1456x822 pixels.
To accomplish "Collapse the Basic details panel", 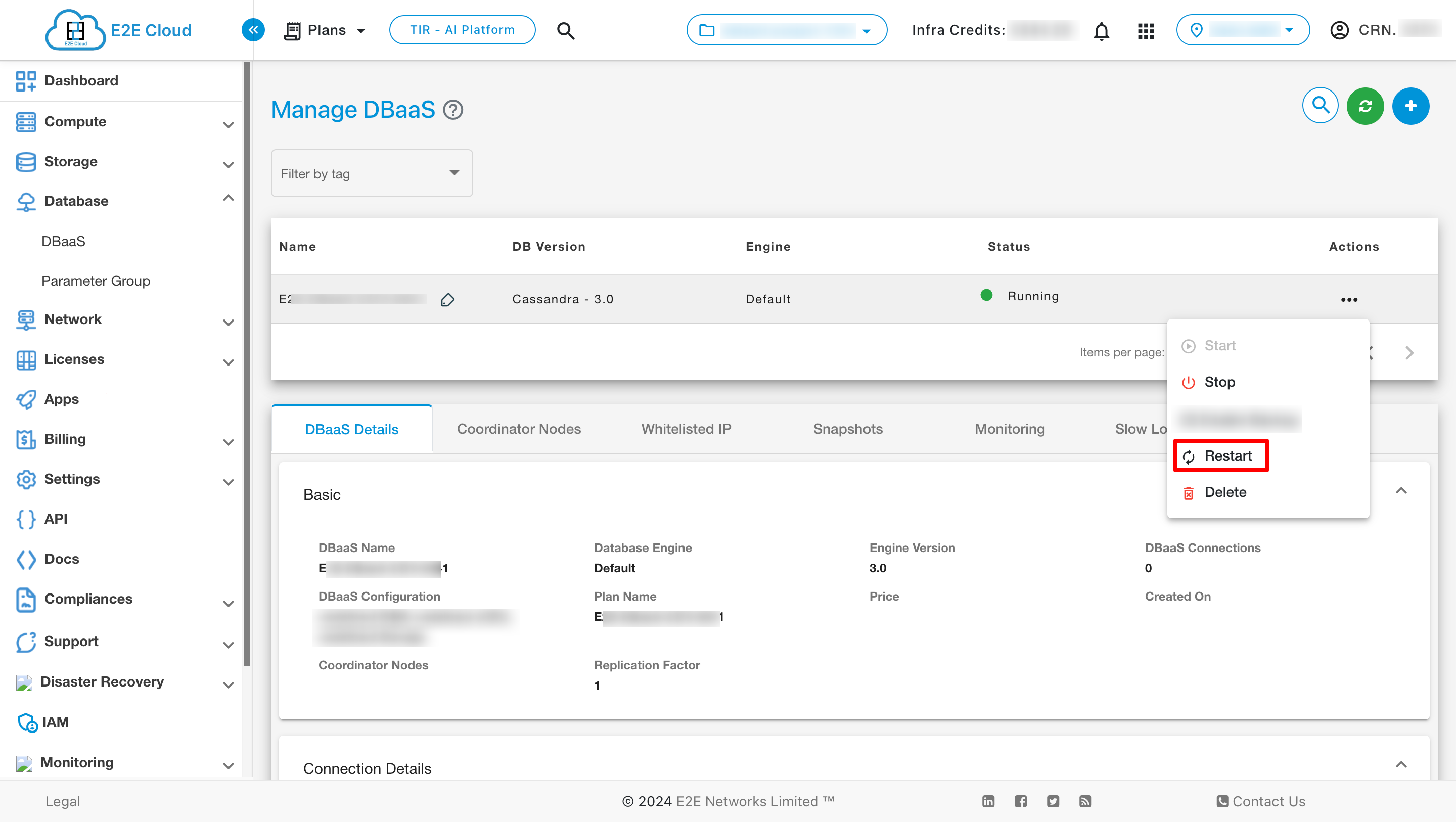I will tap(1400, 491).
